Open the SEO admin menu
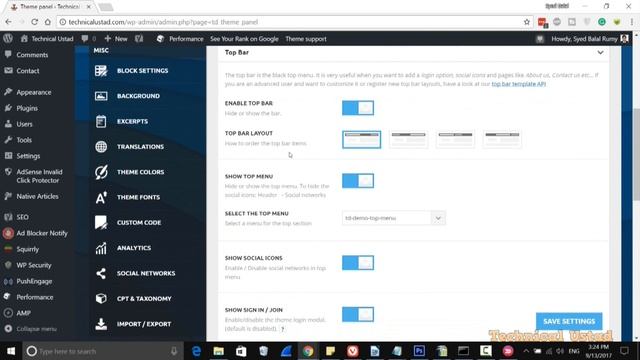The image size is (640, 360). (x=22, y=217)
